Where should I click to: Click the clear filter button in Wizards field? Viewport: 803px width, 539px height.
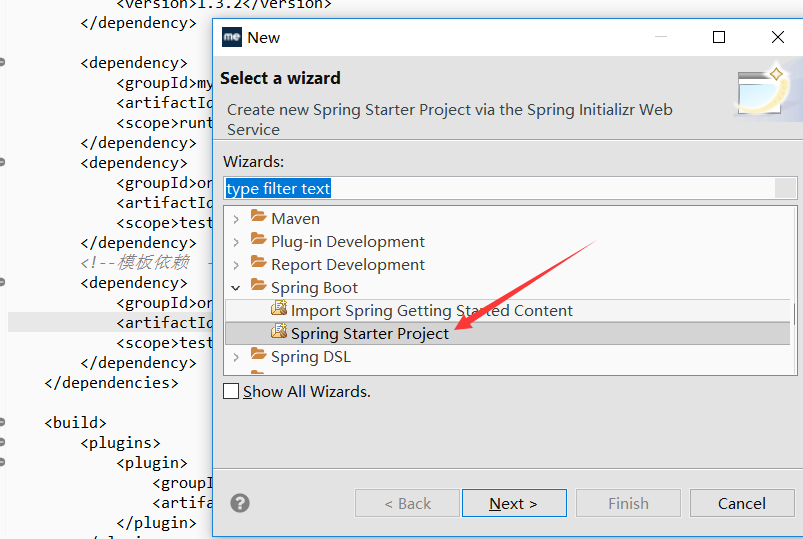(785, 188)
